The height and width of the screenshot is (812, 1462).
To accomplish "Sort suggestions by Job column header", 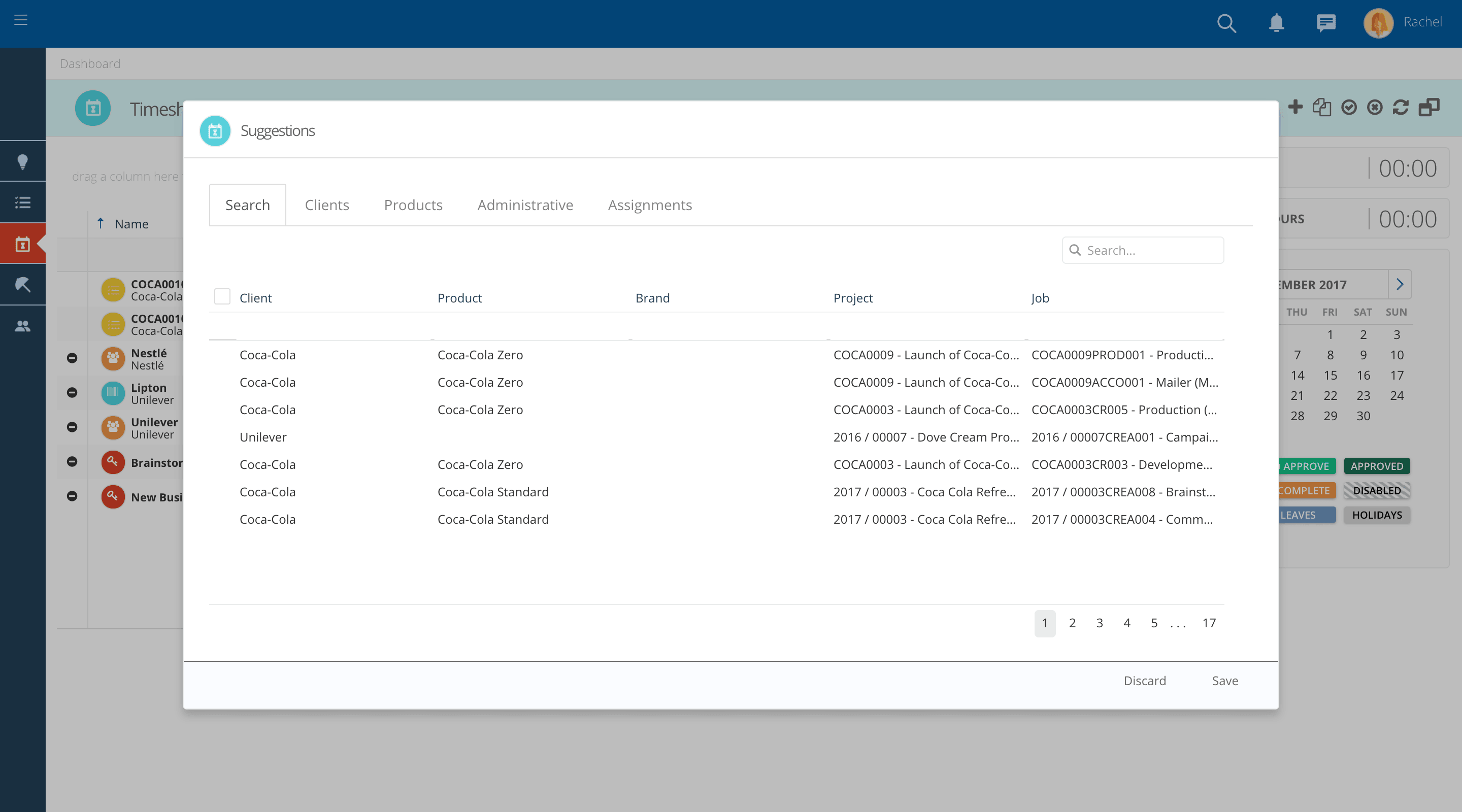I will coord(1040,298).
